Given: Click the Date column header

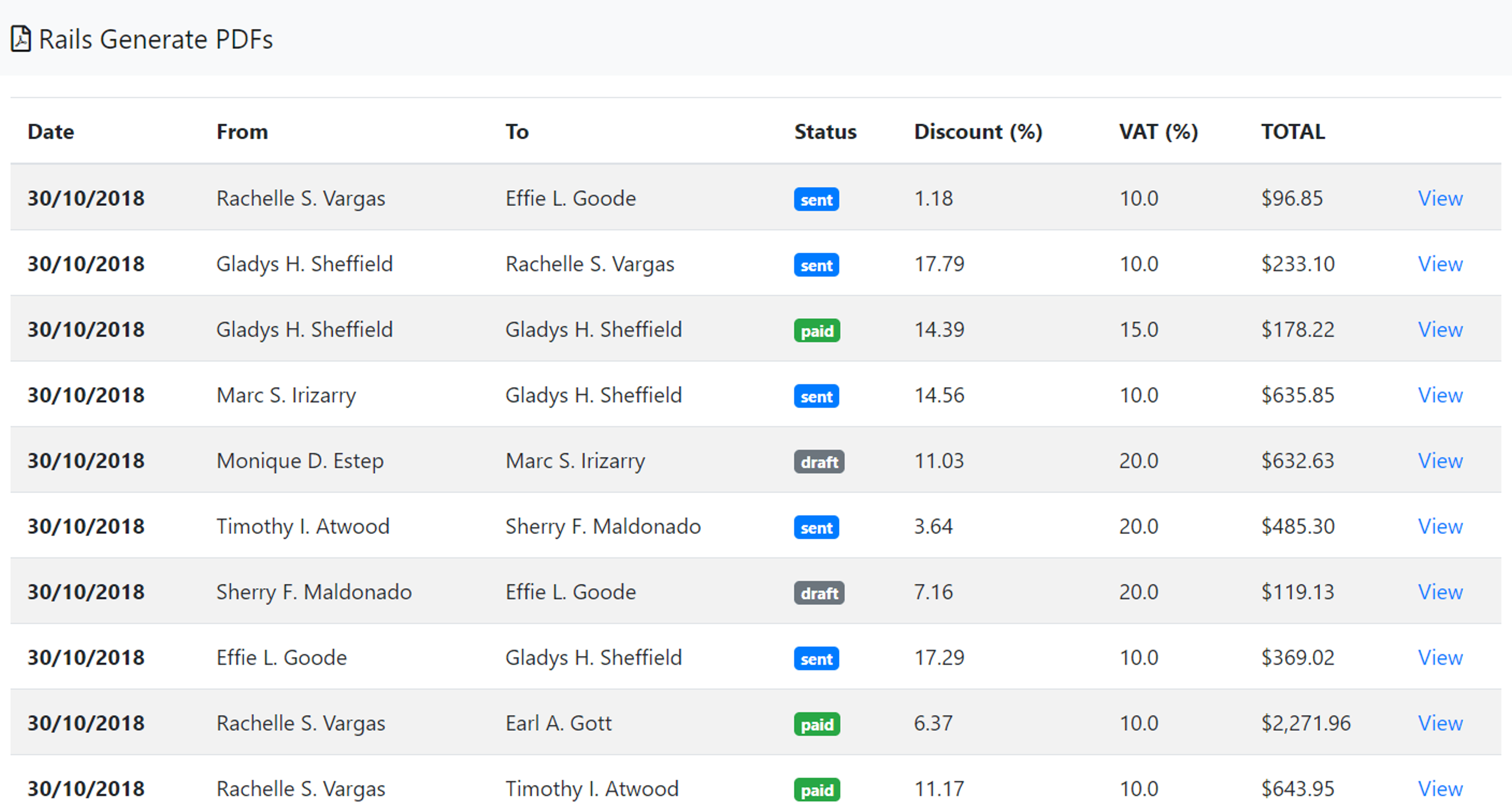Looking at the screenshot, I should coord(50,132).
